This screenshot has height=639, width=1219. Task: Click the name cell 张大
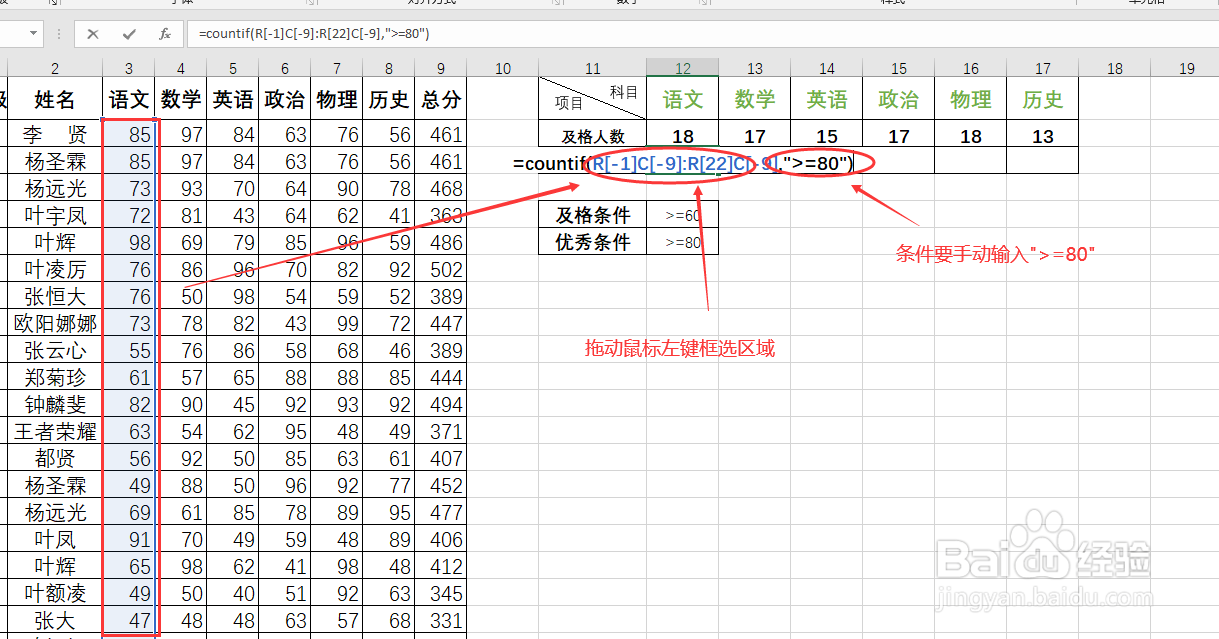(55, 620)
